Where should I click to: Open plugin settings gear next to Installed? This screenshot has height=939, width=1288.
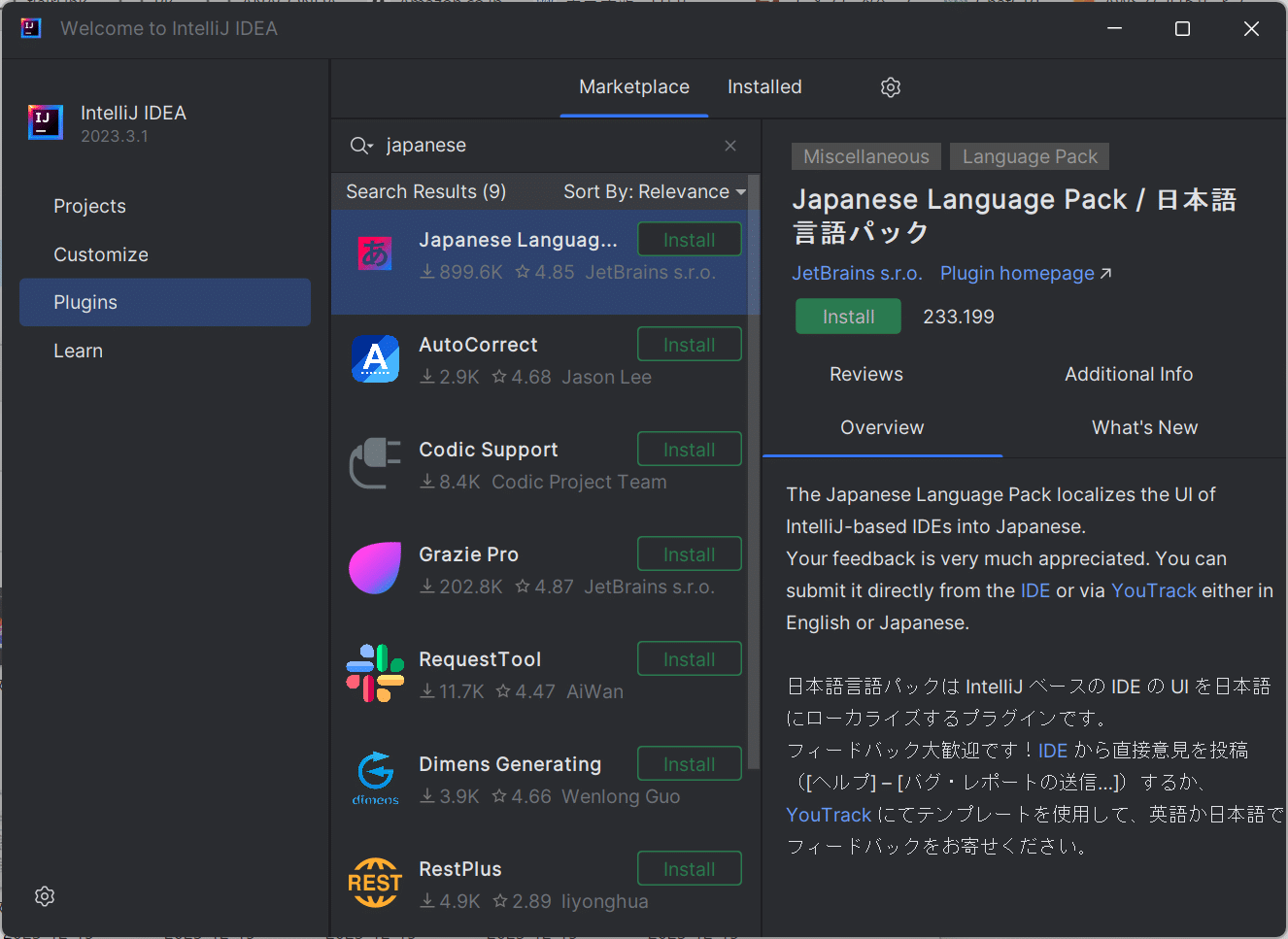[x=890, y=87]
